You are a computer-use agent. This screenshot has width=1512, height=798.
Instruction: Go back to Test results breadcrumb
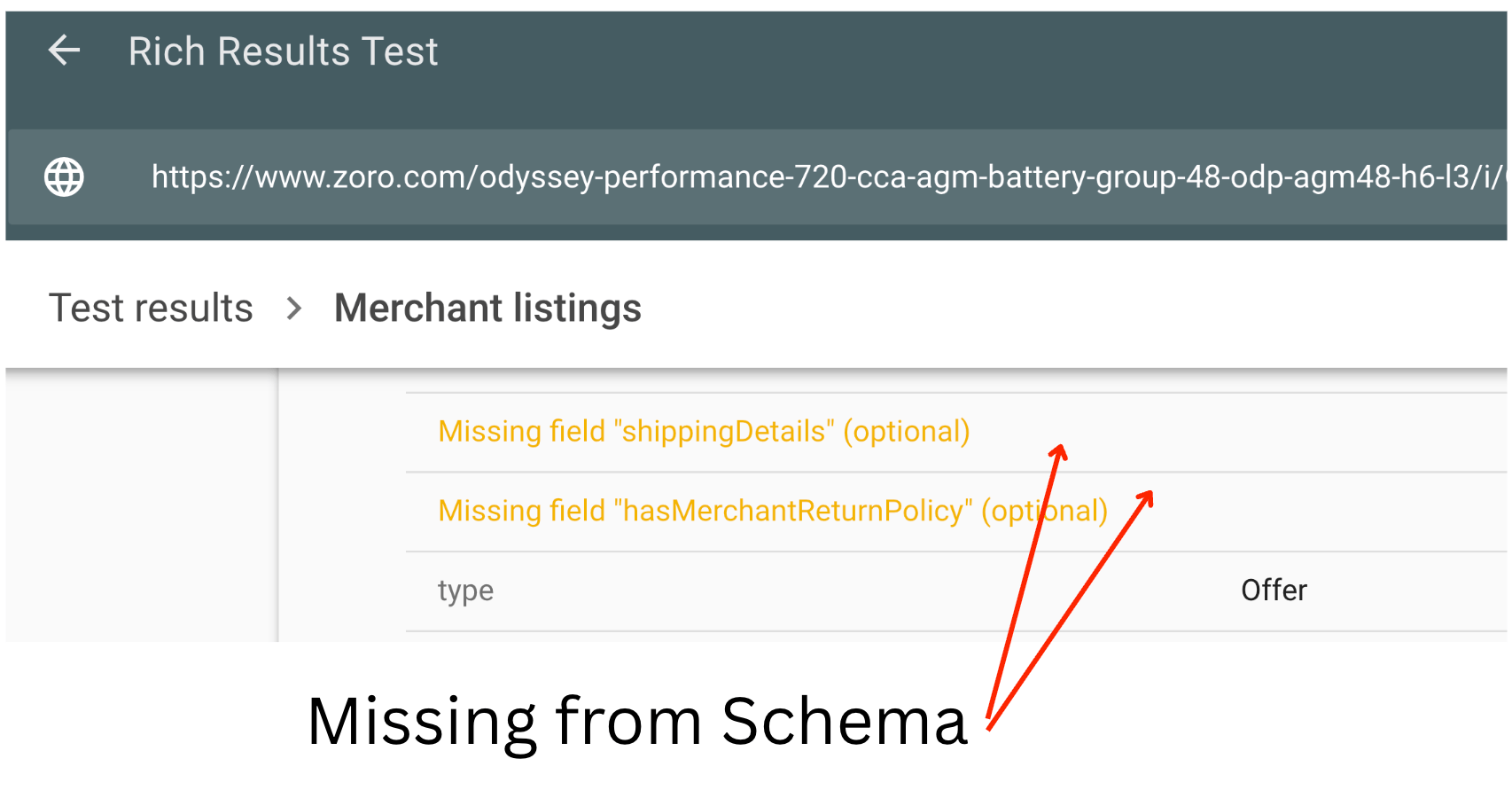pyautogui.click(x=151, y=309)
